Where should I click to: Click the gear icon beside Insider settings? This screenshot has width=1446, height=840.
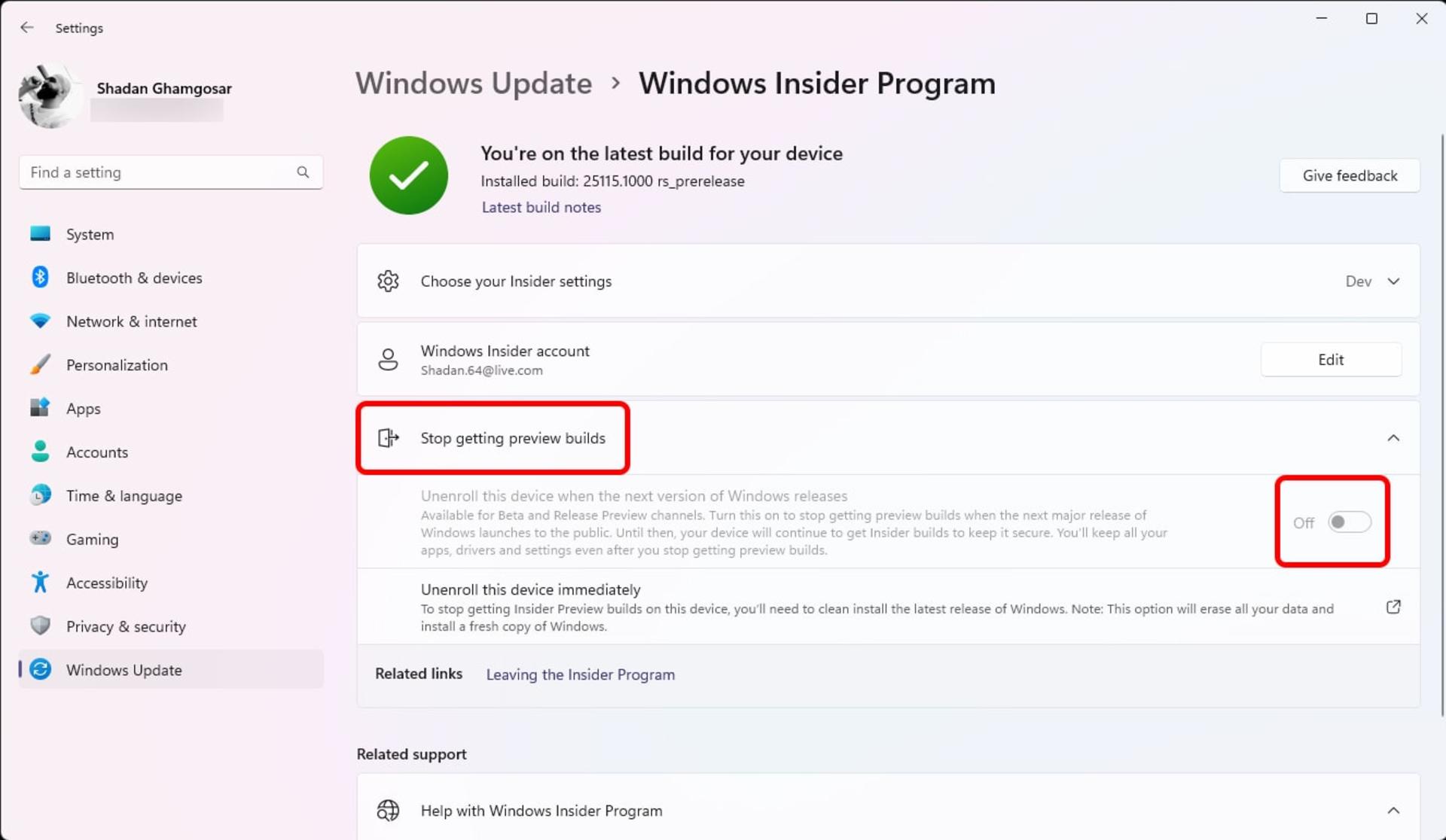point(388,282)
